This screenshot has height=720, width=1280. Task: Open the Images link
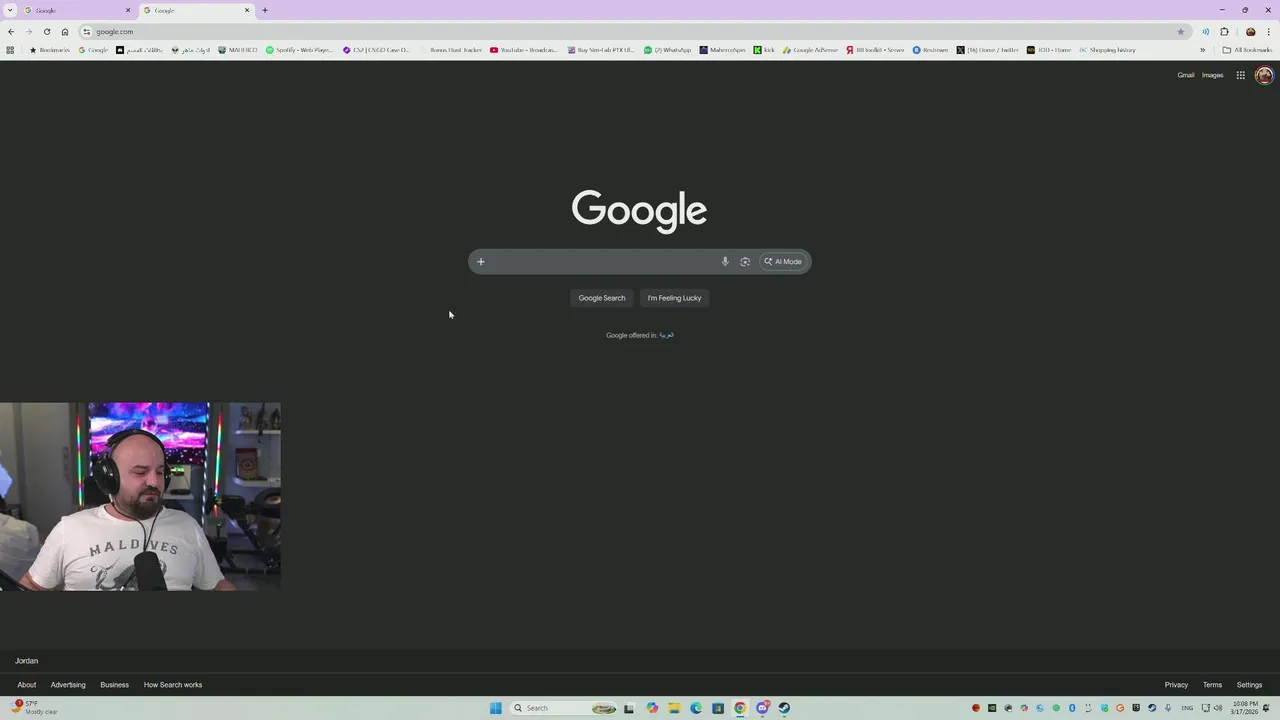pyautogui.click(x=1212, y=75)
